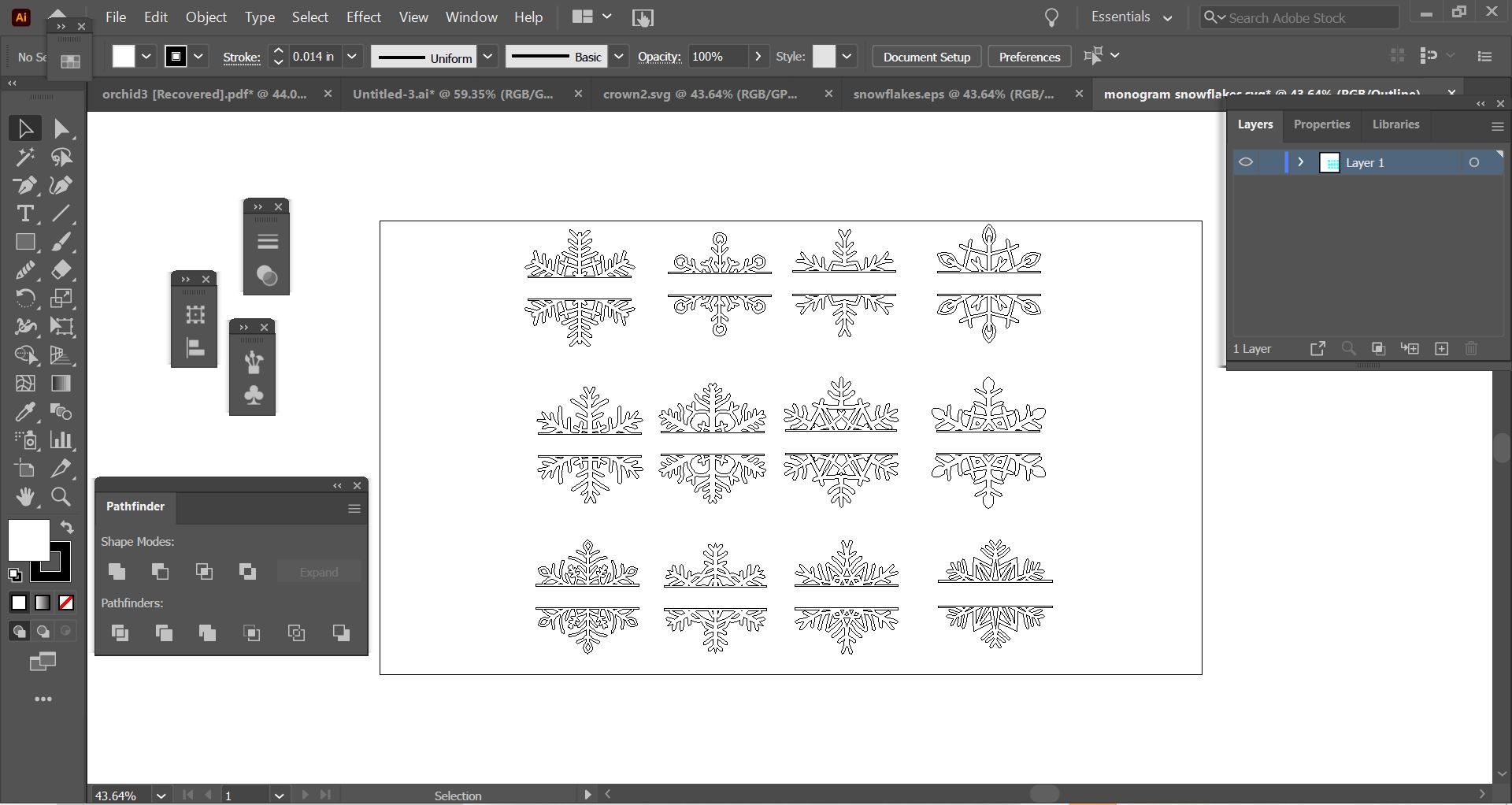Toggle visibility of Layer 1
The width and height of the screenshot is (1512, 805).
click(x=1247, y=162)
